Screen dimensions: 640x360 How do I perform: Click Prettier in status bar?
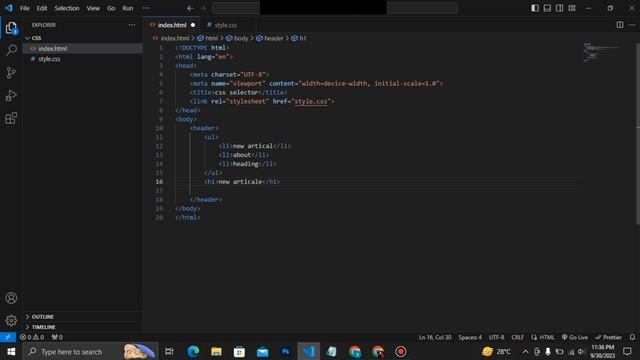tap(609, 337)
